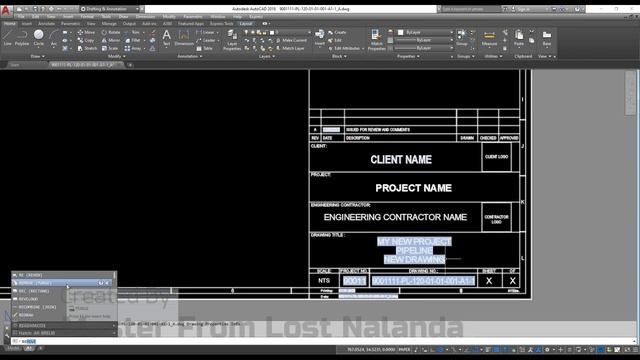The width and height of the screenshot is (640, 360).
Task: Click the PROJECT NAME title block text
Action: click(x=413, y=188)
